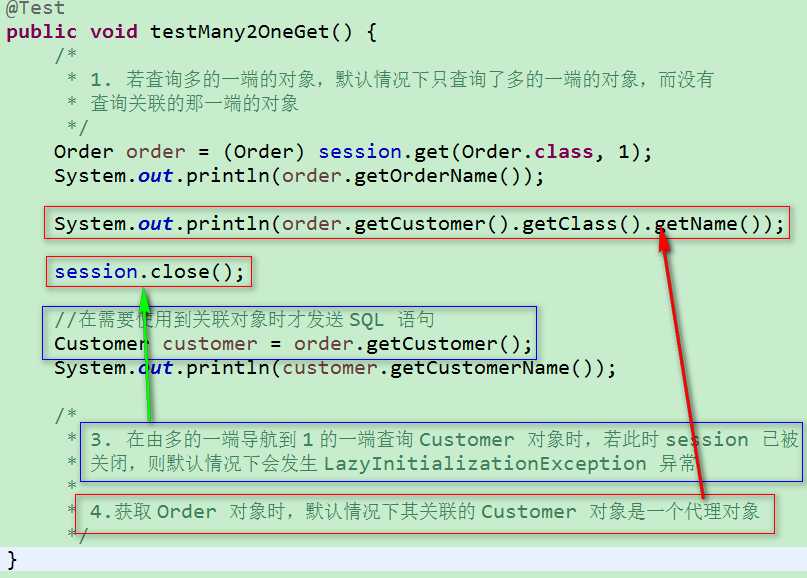Click method name testMany2OneGet
Viewport: 807px width, 578px height.
[x=240, y=32]
